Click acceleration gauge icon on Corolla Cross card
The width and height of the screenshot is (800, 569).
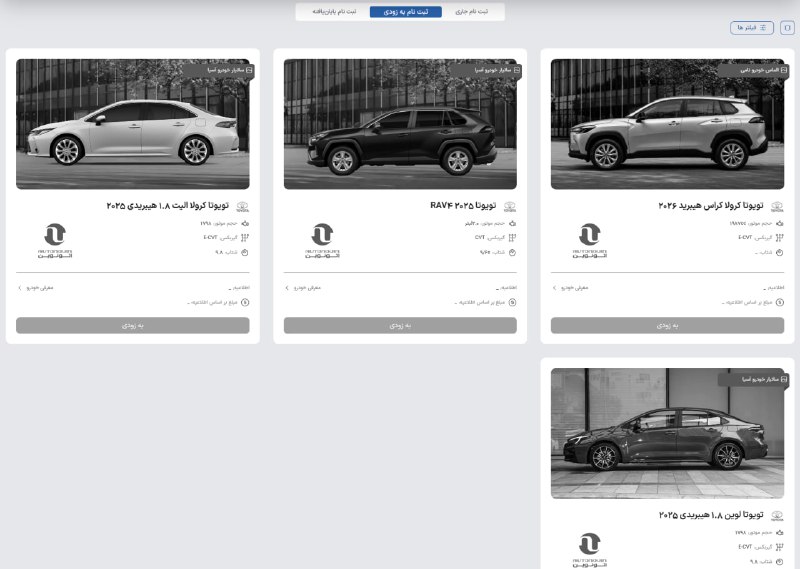pos(780,253)
